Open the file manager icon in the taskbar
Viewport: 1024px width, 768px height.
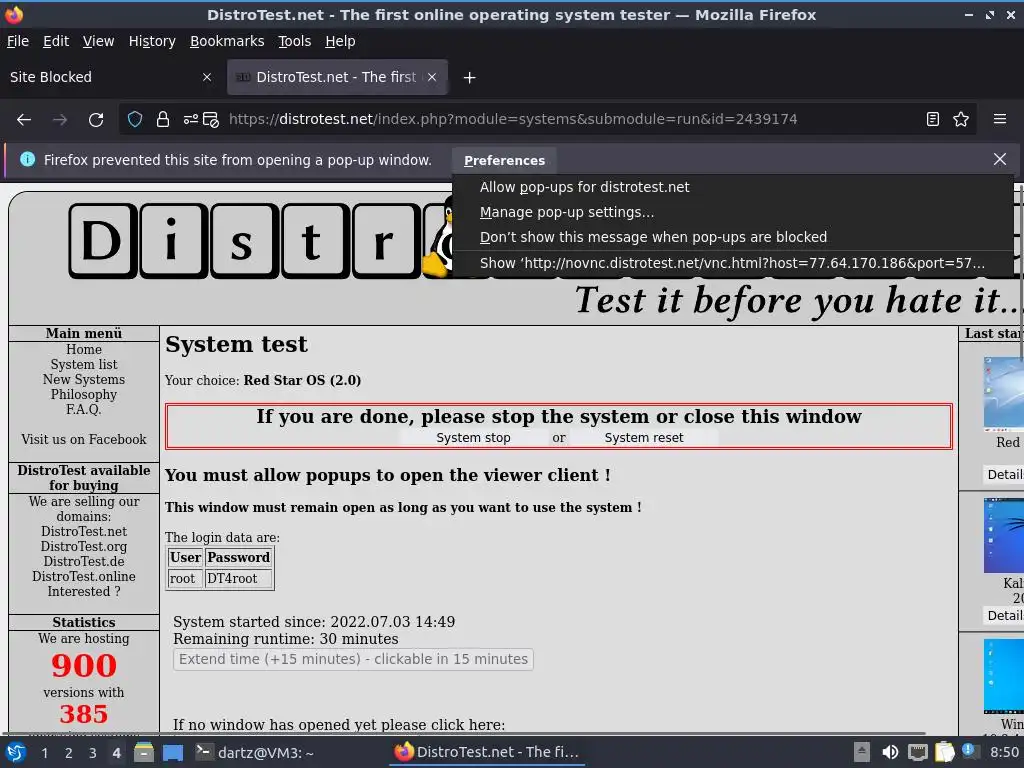point(144,752)
